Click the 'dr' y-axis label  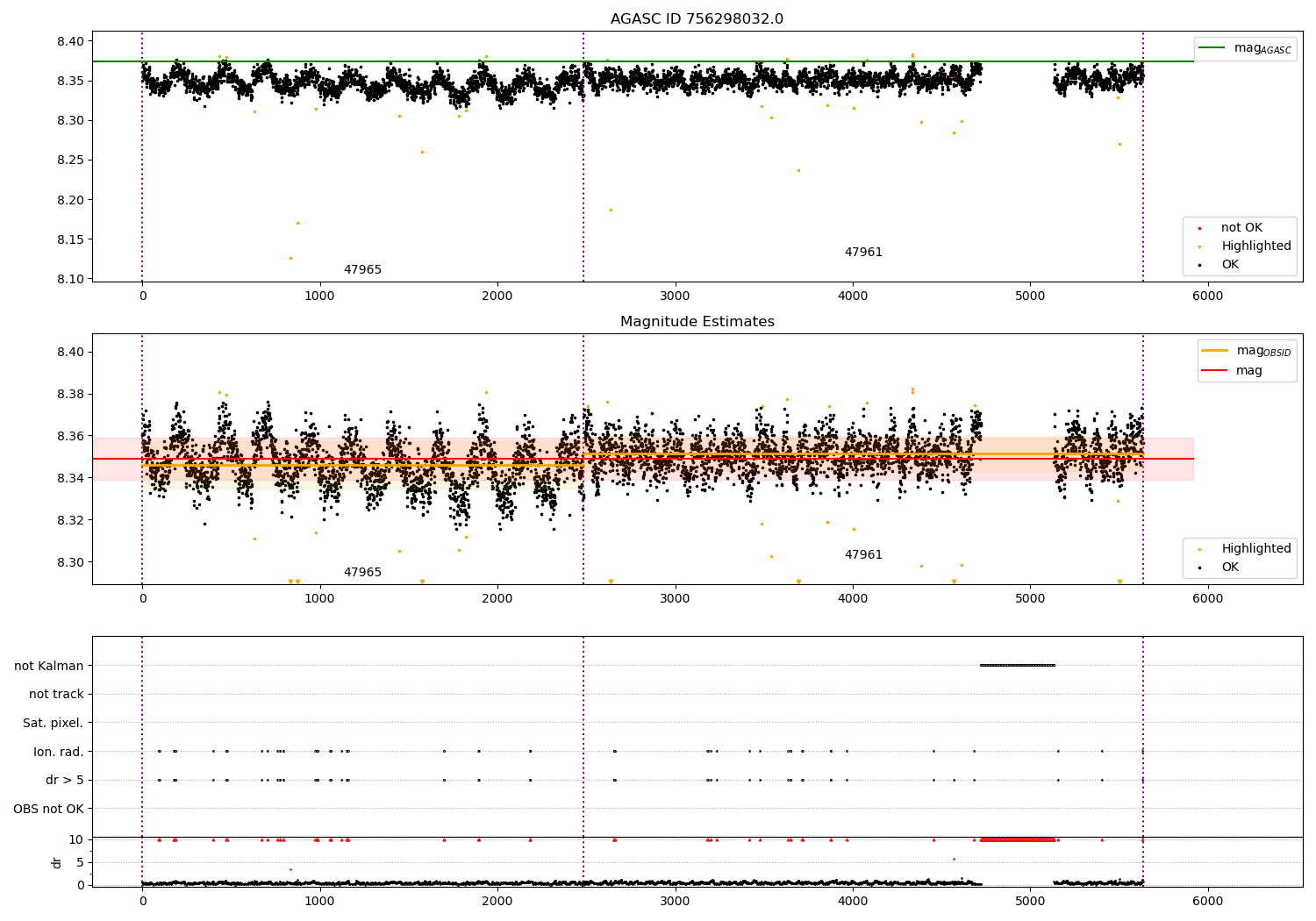click(x=57, y=862)
